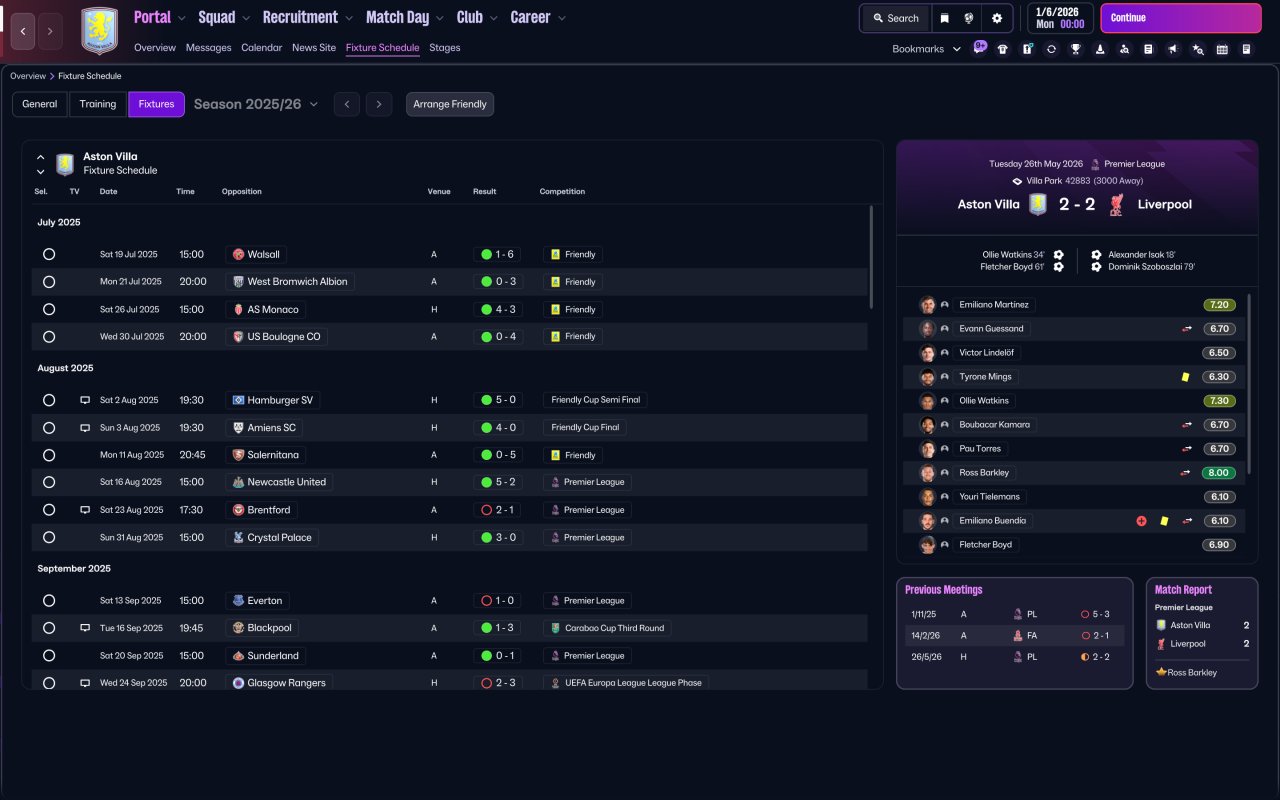Go back with the left arrow button
This screenshot has height=800, width=1280.
[x=23, y=31]
